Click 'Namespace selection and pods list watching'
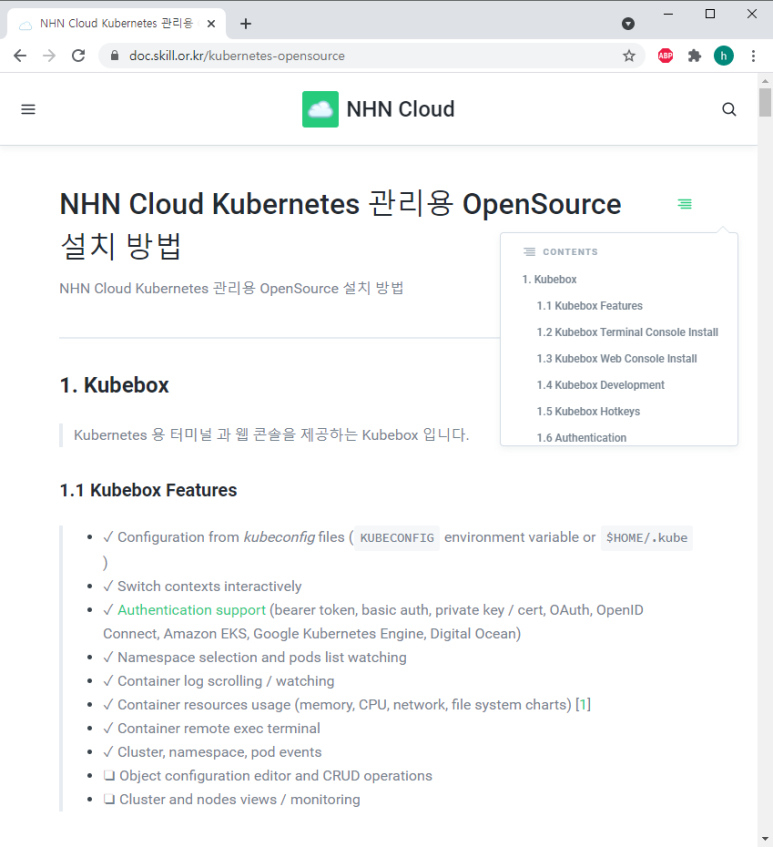The image size is (773, 847). (x=261, y=657)
